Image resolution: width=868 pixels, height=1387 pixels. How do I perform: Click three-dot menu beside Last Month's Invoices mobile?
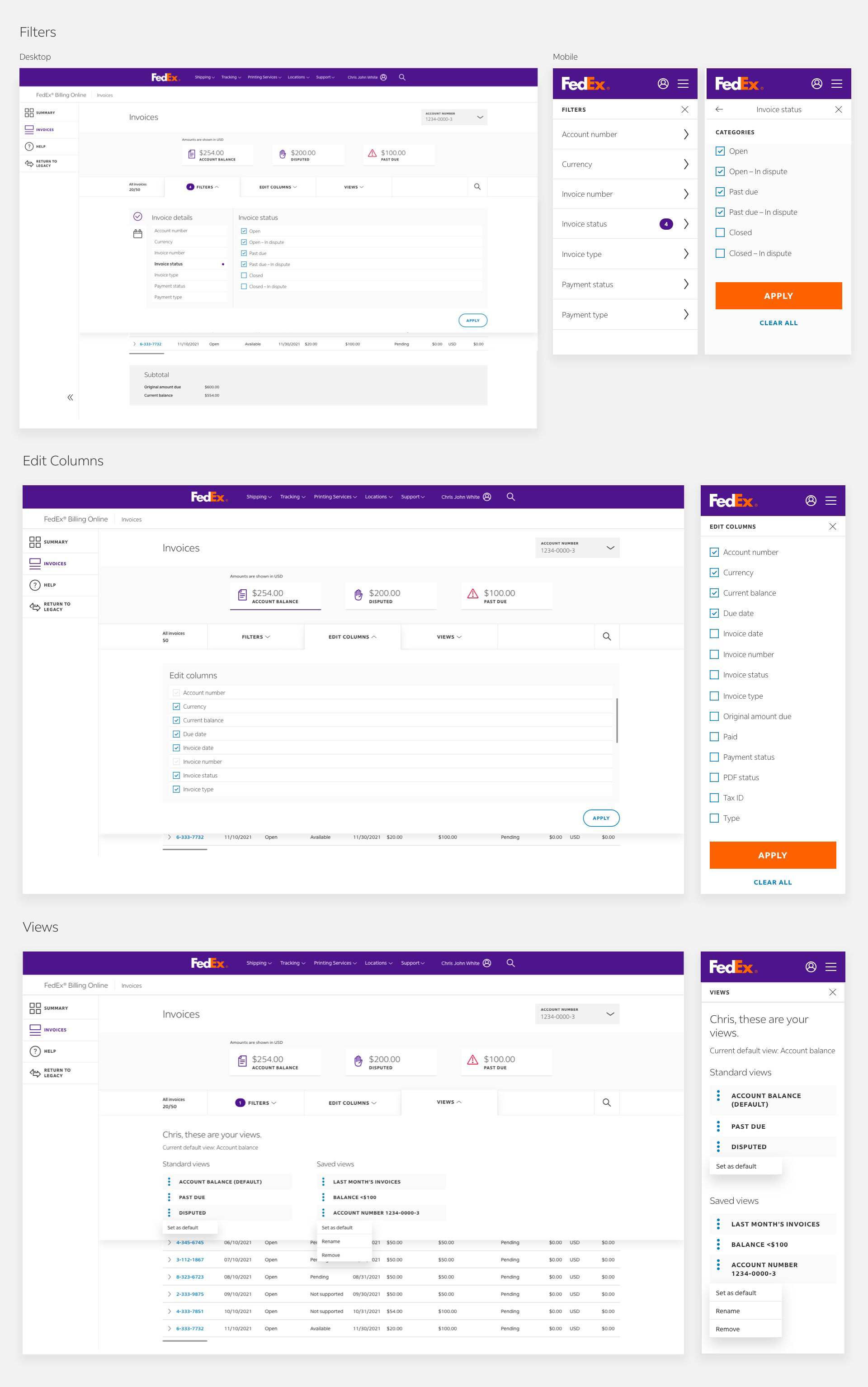click(718, 1223)
